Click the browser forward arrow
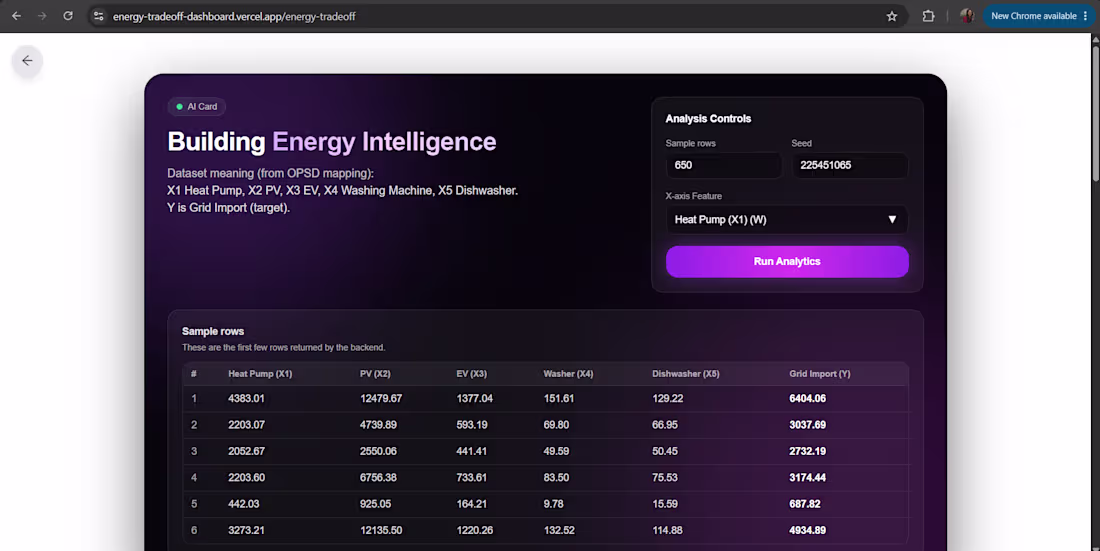 point(42,15)
